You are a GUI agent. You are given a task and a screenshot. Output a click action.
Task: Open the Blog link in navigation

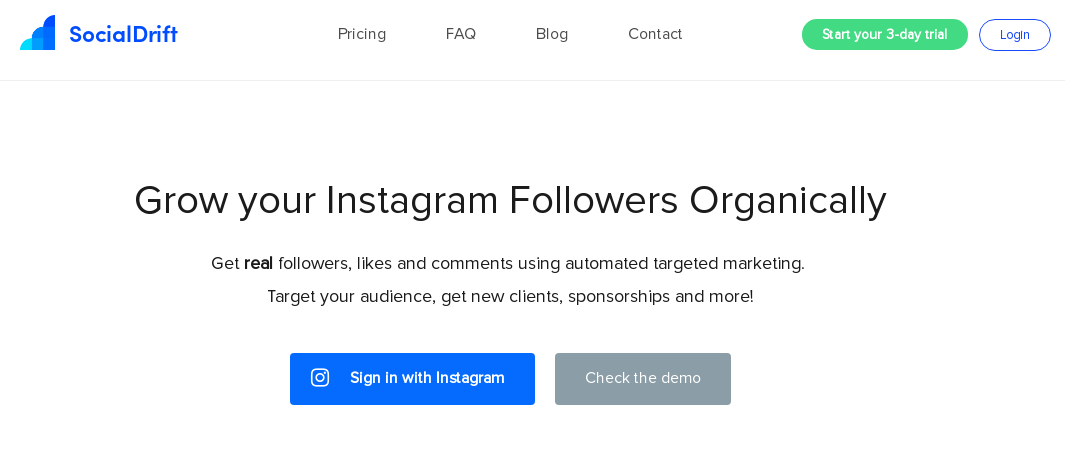[552, 34]
